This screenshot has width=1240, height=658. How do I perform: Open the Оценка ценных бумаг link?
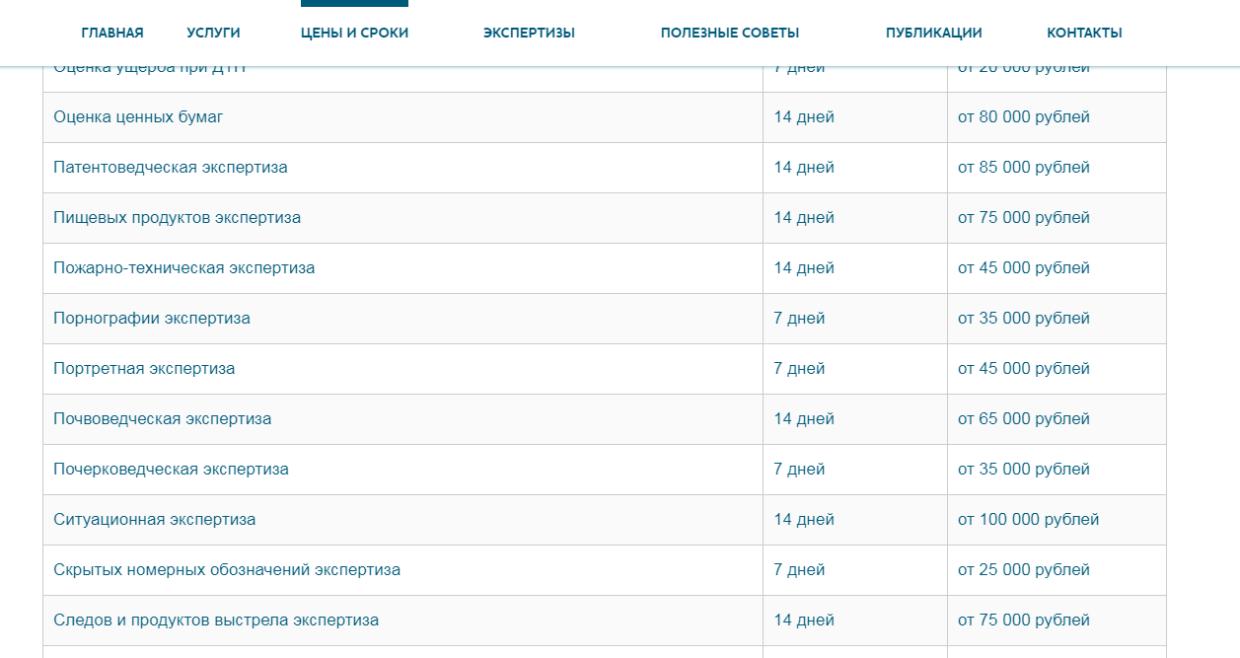click(x=138, y=117)
